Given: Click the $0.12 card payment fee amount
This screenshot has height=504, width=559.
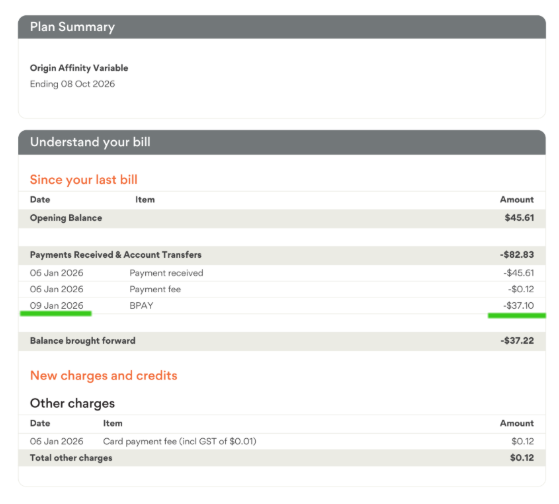Looking at the screenshot, I should (x=523, y=441).
